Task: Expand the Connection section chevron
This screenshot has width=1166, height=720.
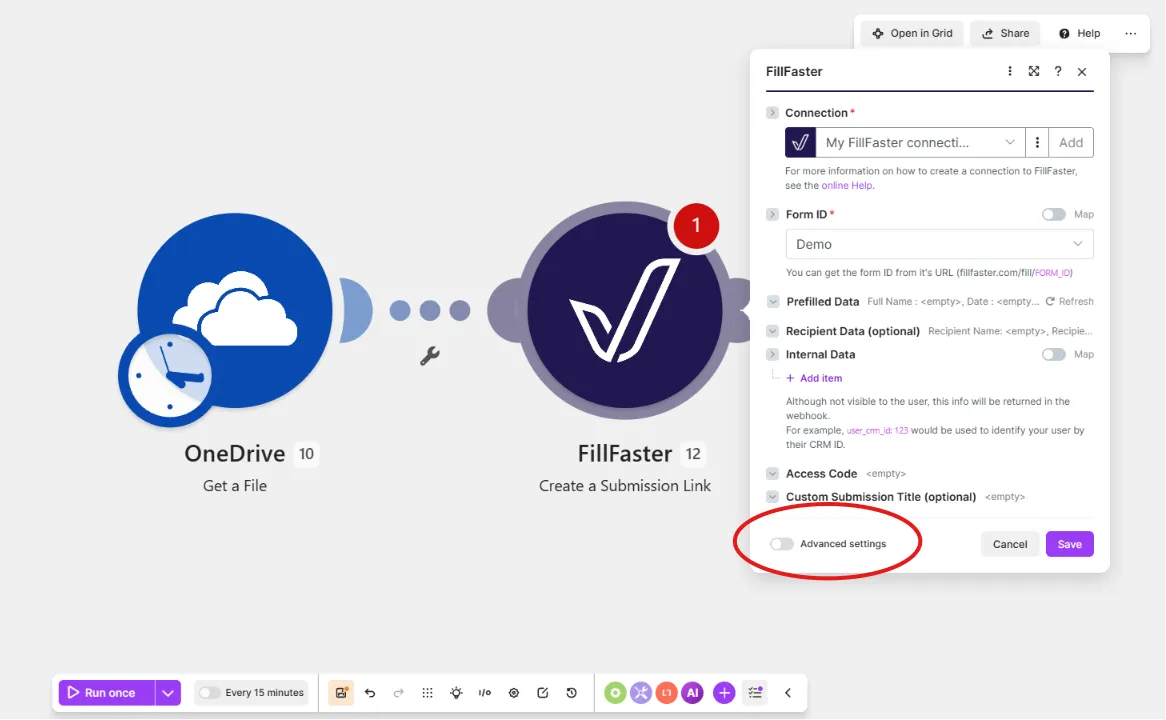Action: pyautogui.click(x=772, y=112)
